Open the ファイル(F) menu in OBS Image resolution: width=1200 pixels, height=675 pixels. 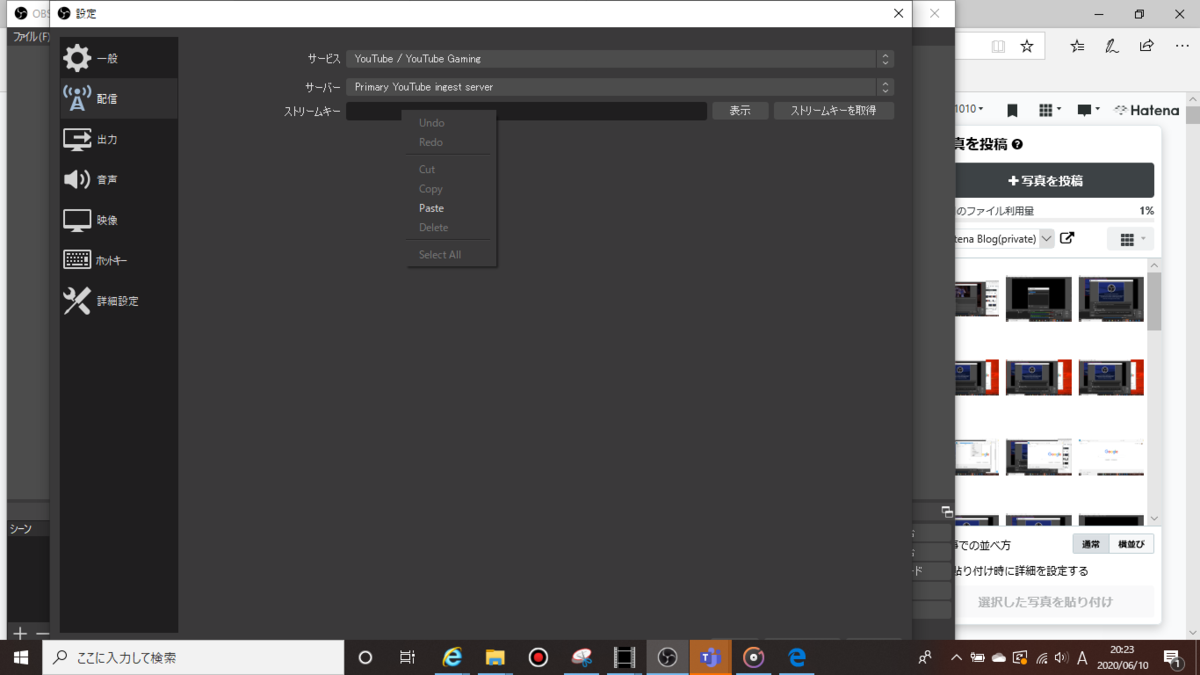click(30, 37)
